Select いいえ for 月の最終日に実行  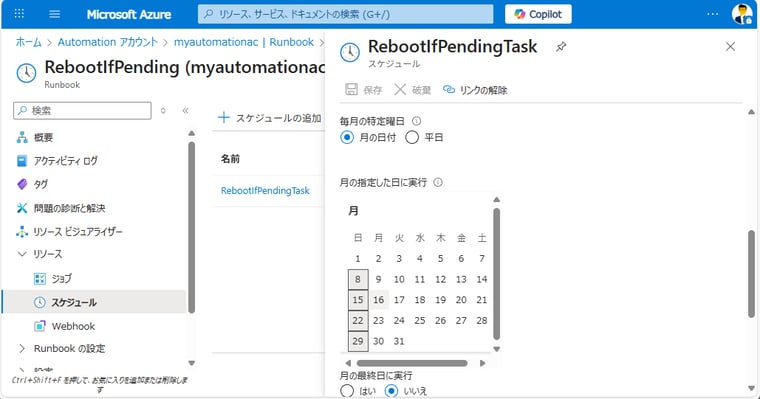coord(391,391)
